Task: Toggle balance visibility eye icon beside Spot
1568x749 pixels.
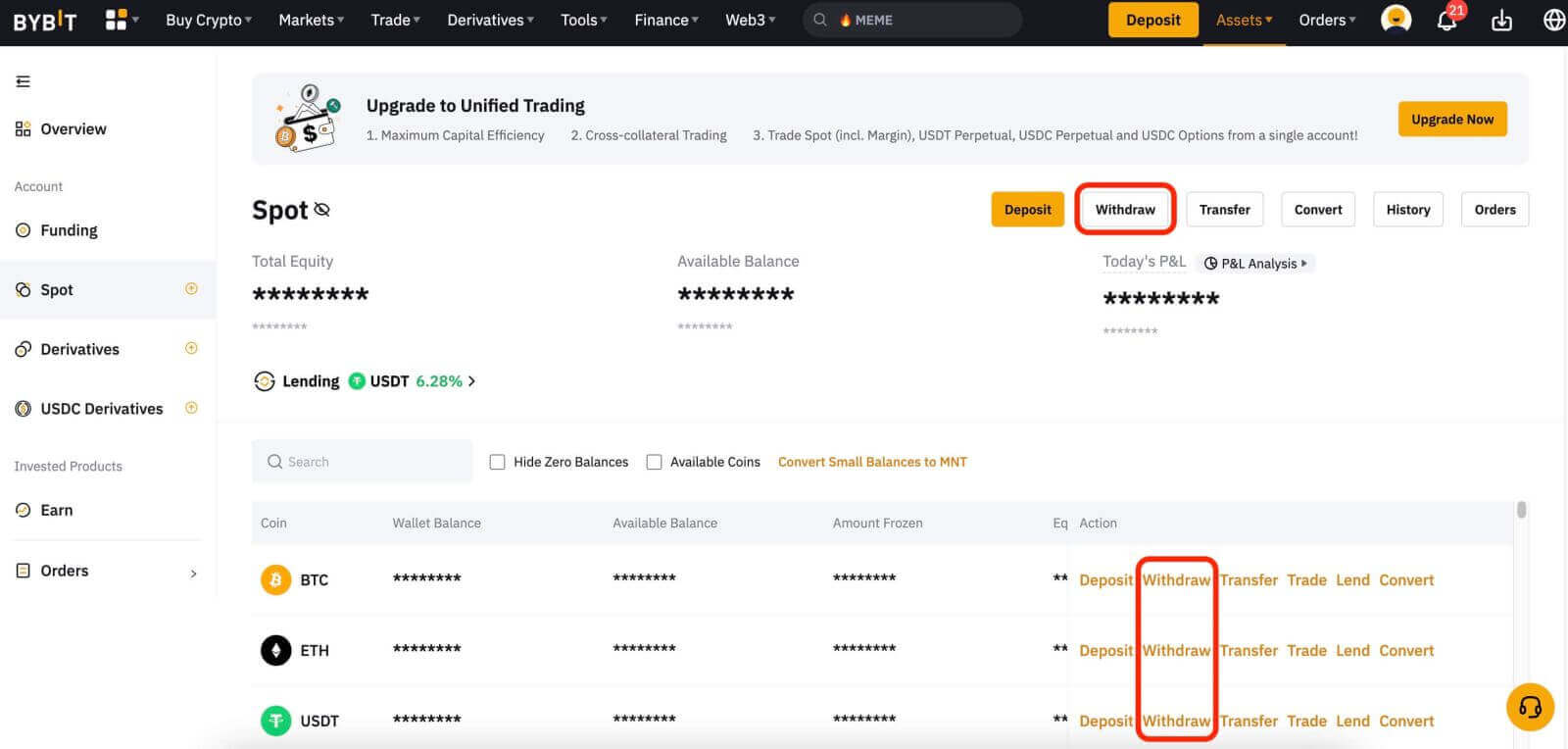Action: tap(322, 210)
